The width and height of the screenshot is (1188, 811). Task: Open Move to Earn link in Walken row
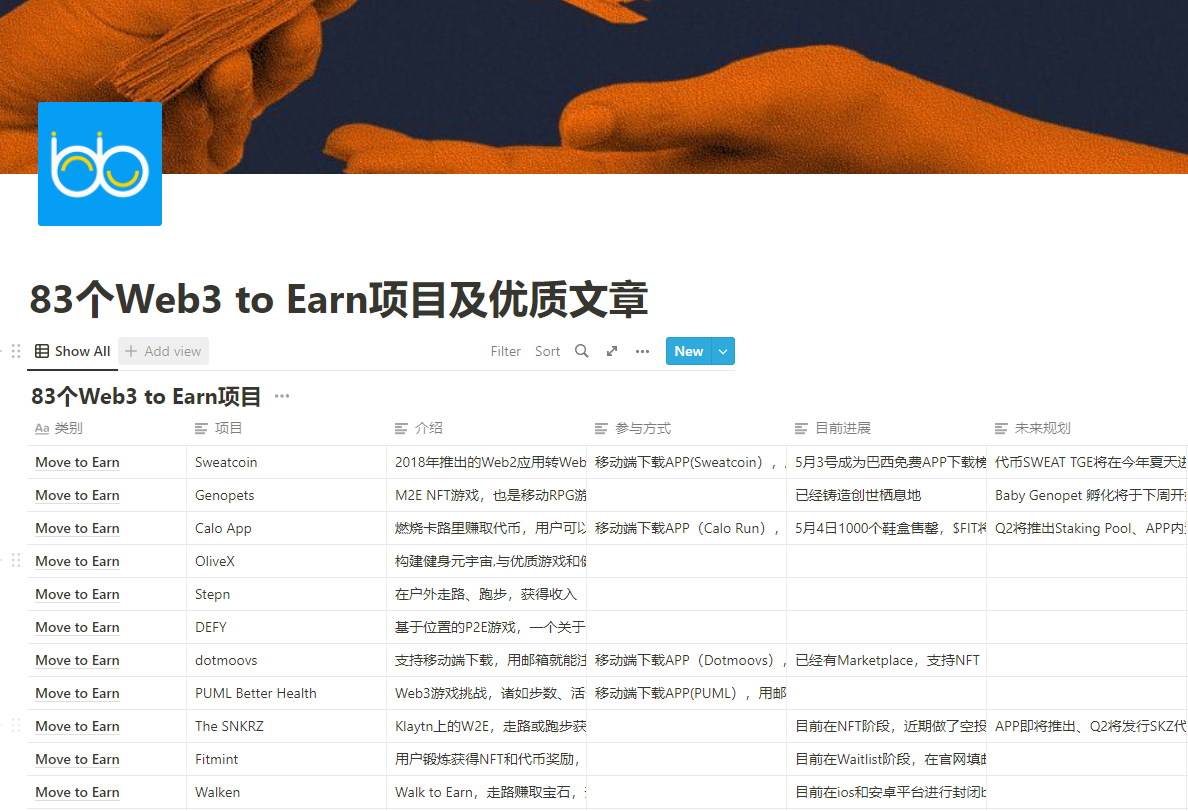[77, 792]
